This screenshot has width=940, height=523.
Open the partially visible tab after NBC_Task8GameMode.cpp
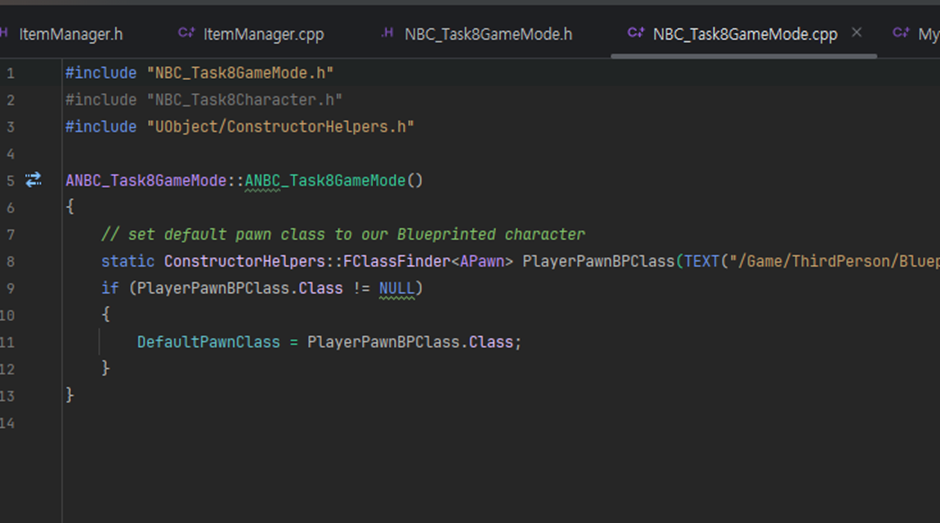(915, 34)
